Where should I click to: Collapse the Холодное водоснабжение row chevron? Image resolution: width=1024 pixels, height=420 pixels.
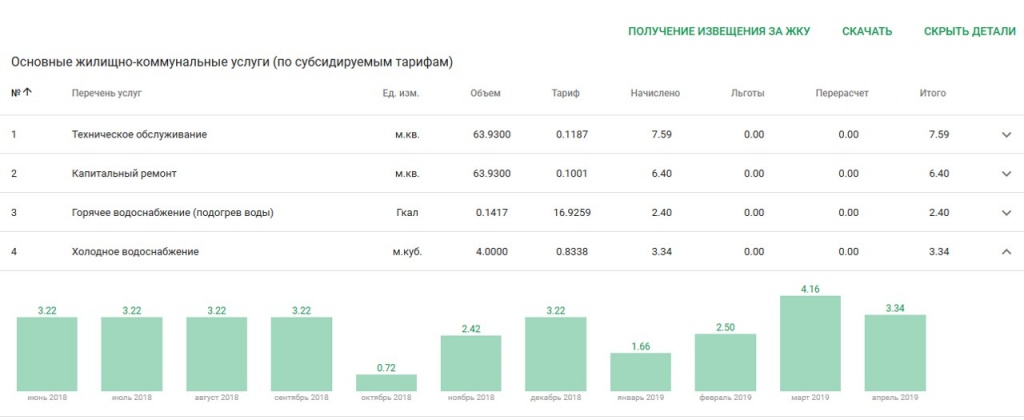(x=1006, y=252)
